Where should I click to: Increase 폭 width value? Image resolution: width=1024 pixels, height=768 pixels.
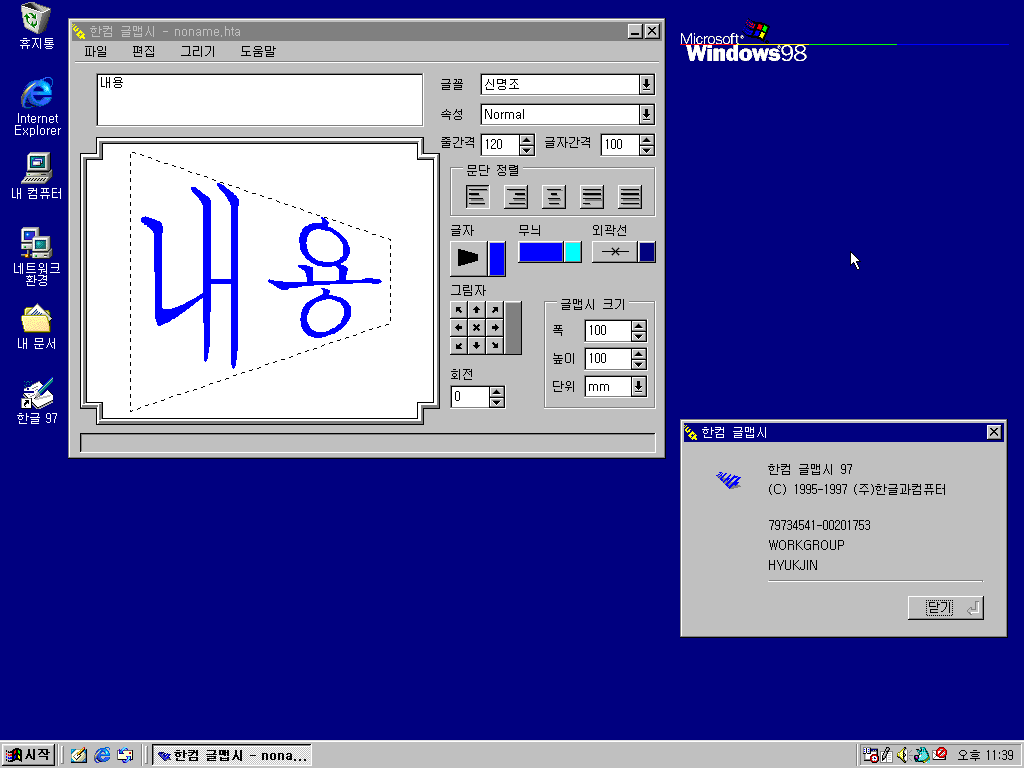click(639, 325)
